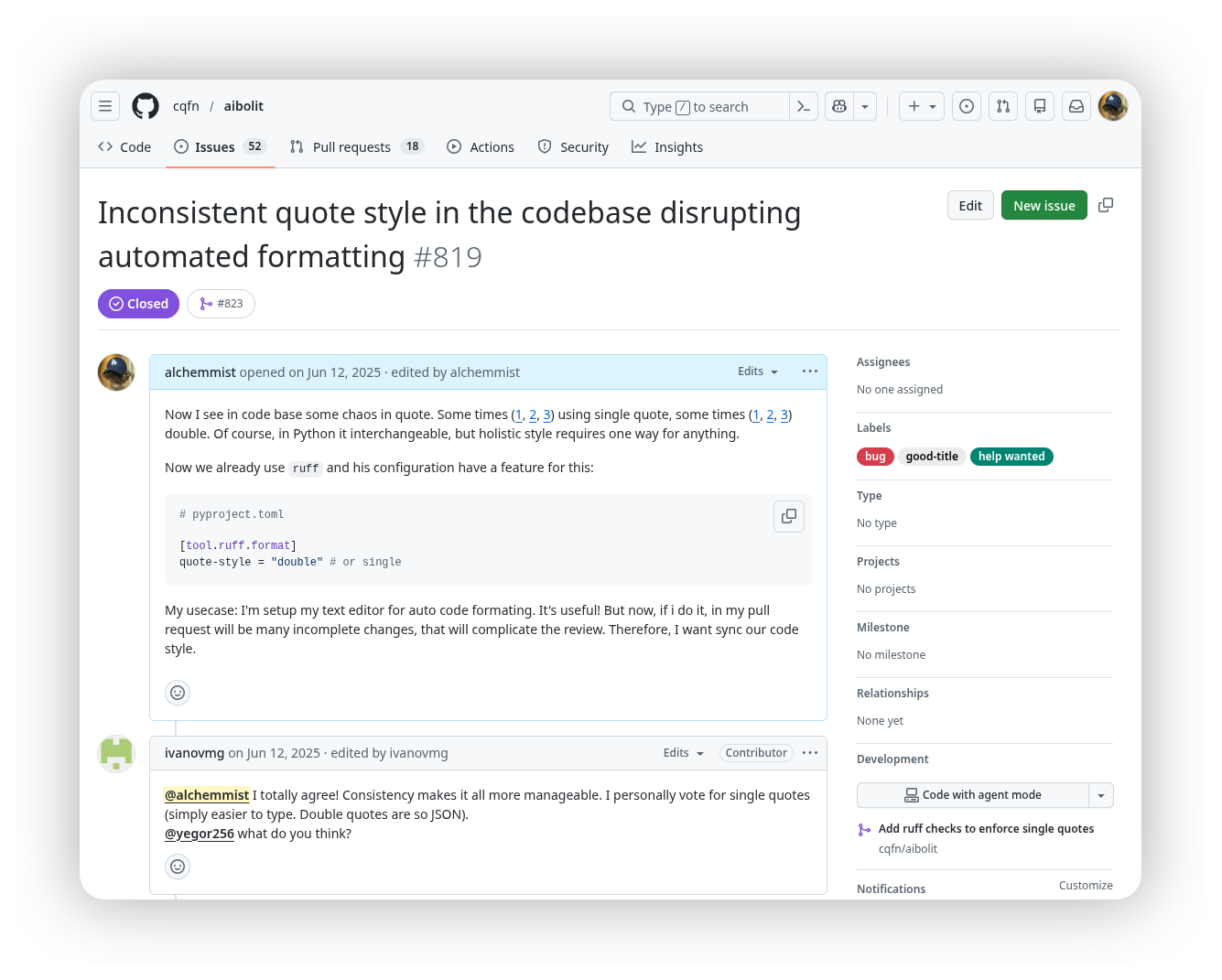Go to the Actions tab
The image size is (1222, 980).
[x=481, y=147]
